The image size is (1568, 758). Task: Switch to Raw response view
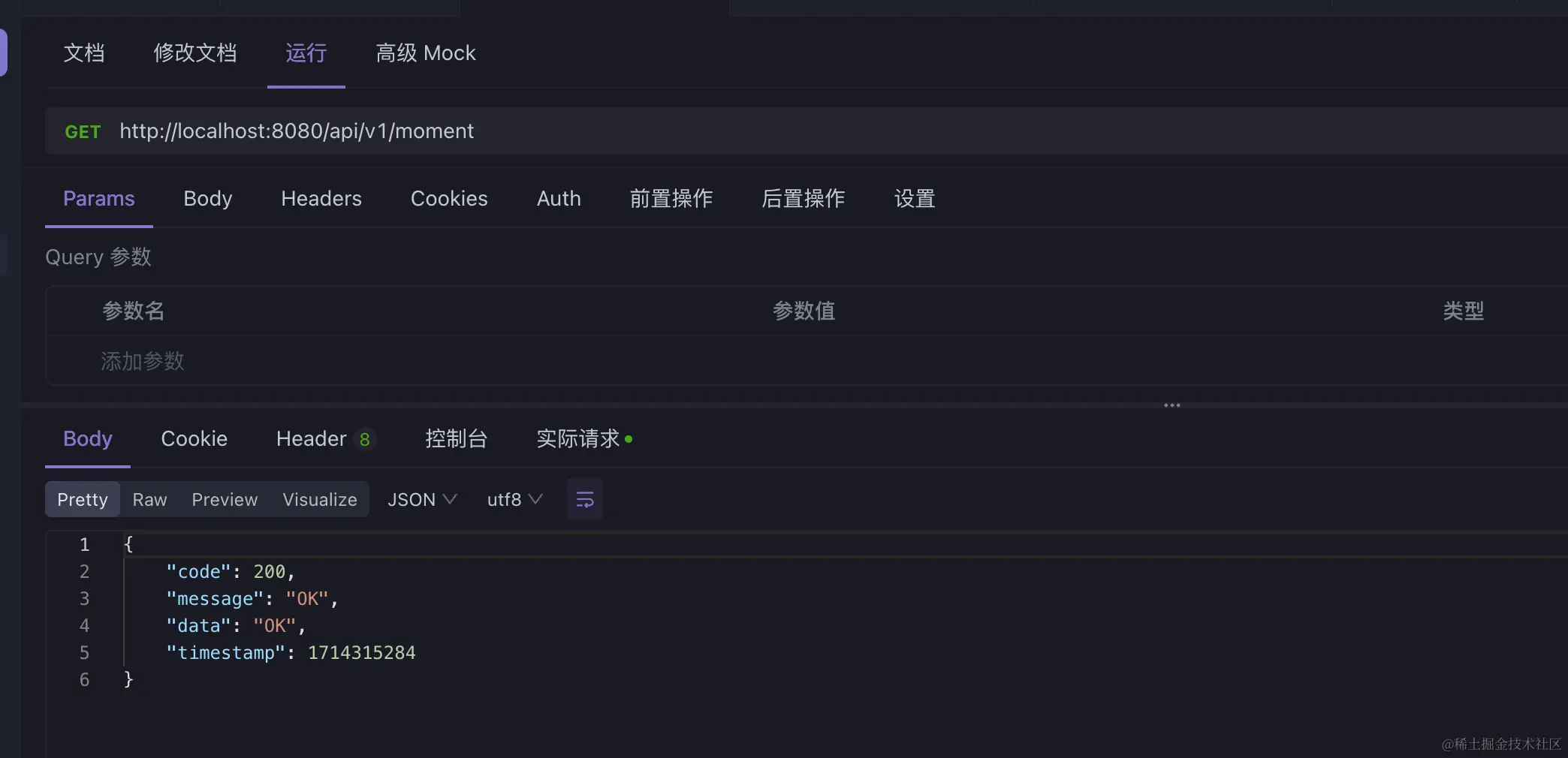150,500
